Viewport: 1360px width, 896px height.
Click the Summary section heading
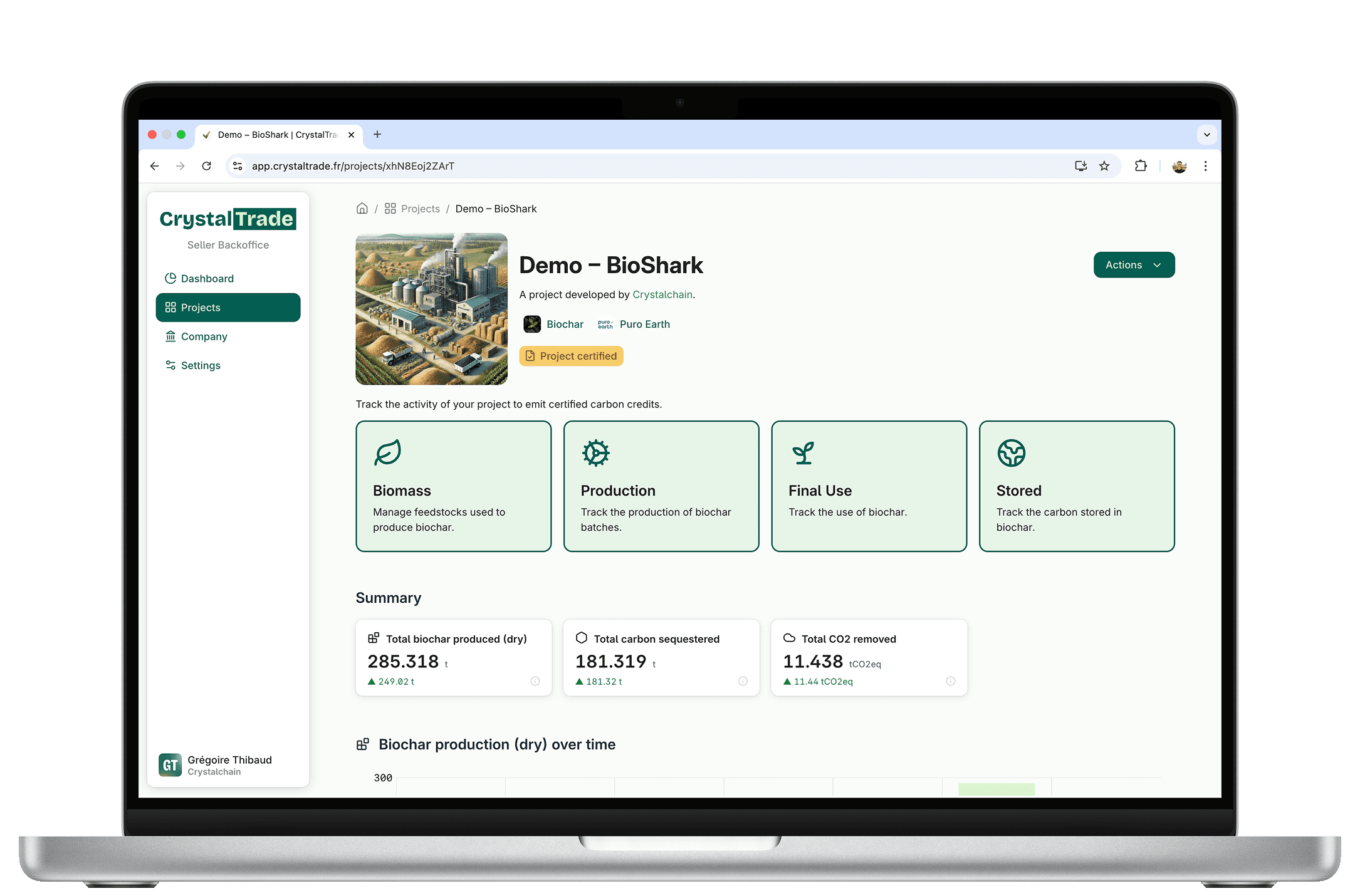pos(389,598)
